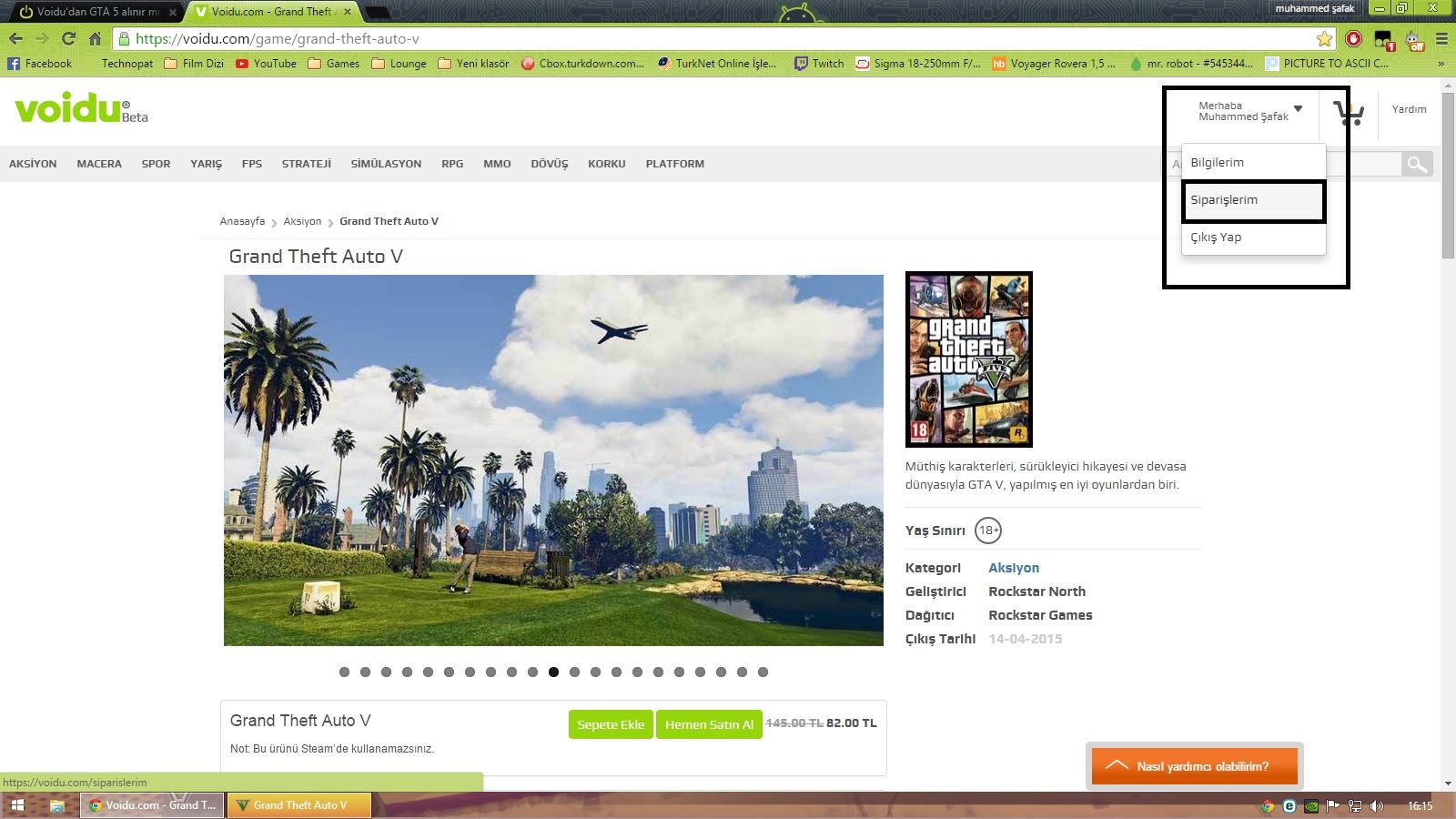Open the black extension icon with badge 1
This screenshot has width=1456, height=819.
(1384, 40)
